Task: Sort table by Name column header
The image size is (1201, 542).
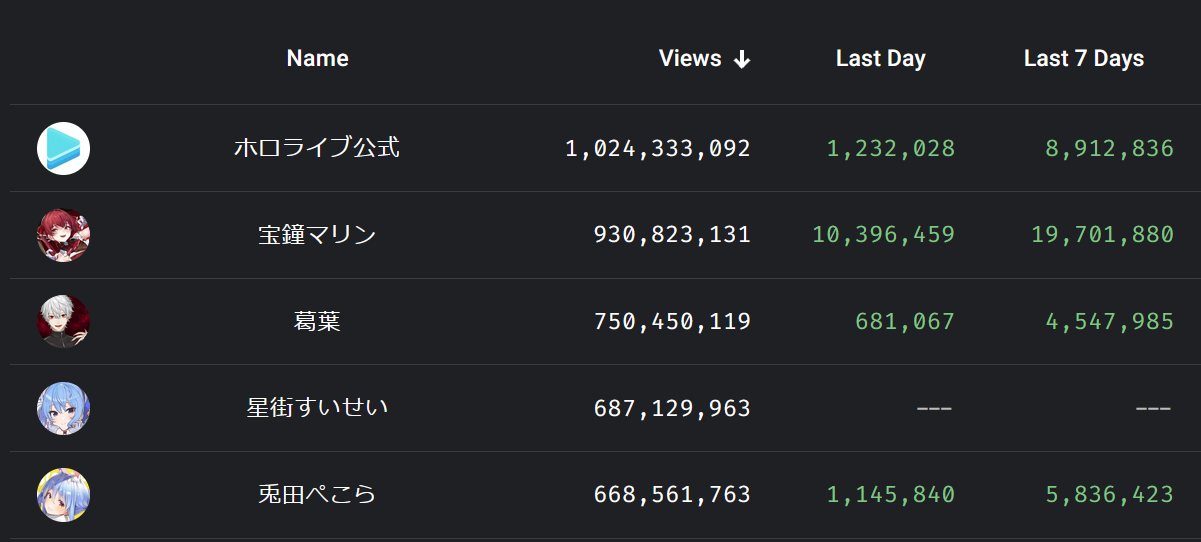Action: coord(317,58)
